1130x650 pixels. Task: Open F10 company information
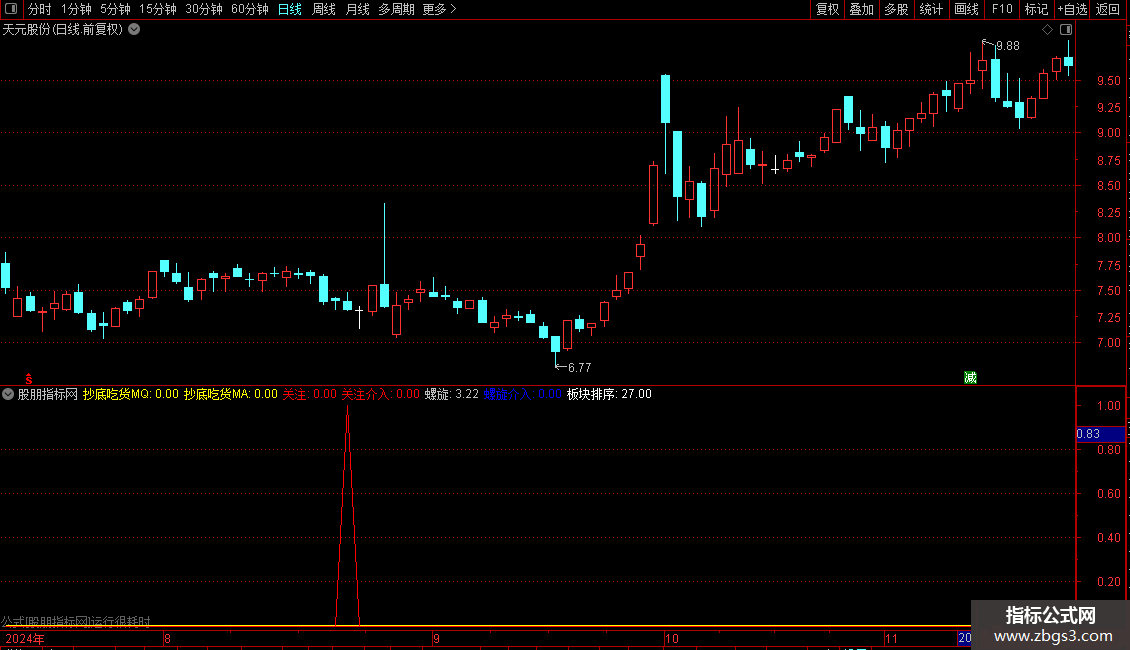tap(1002, 9)
